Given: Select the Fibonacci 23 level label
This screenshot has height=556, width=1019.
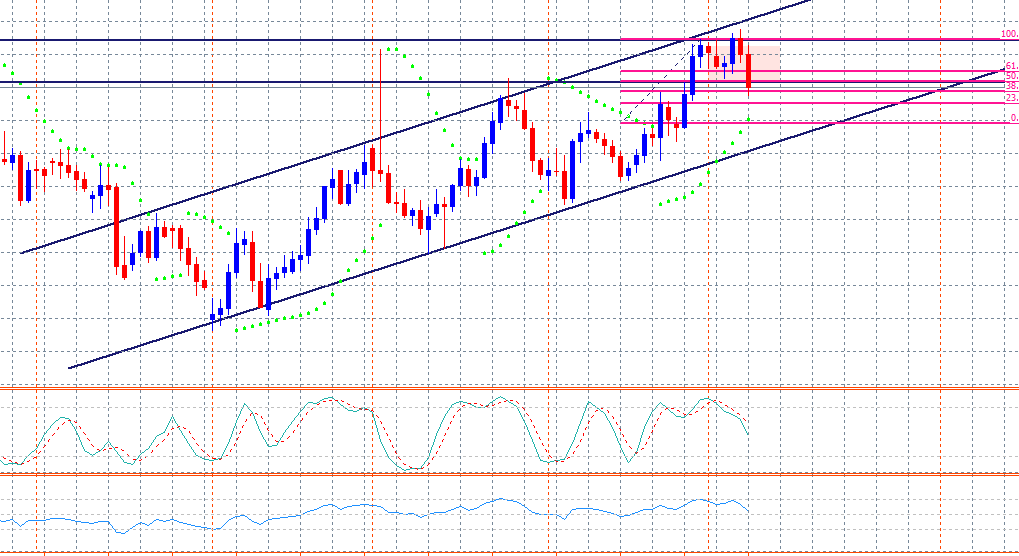Looking at the screenshot, I should [x=1012, y=97].
